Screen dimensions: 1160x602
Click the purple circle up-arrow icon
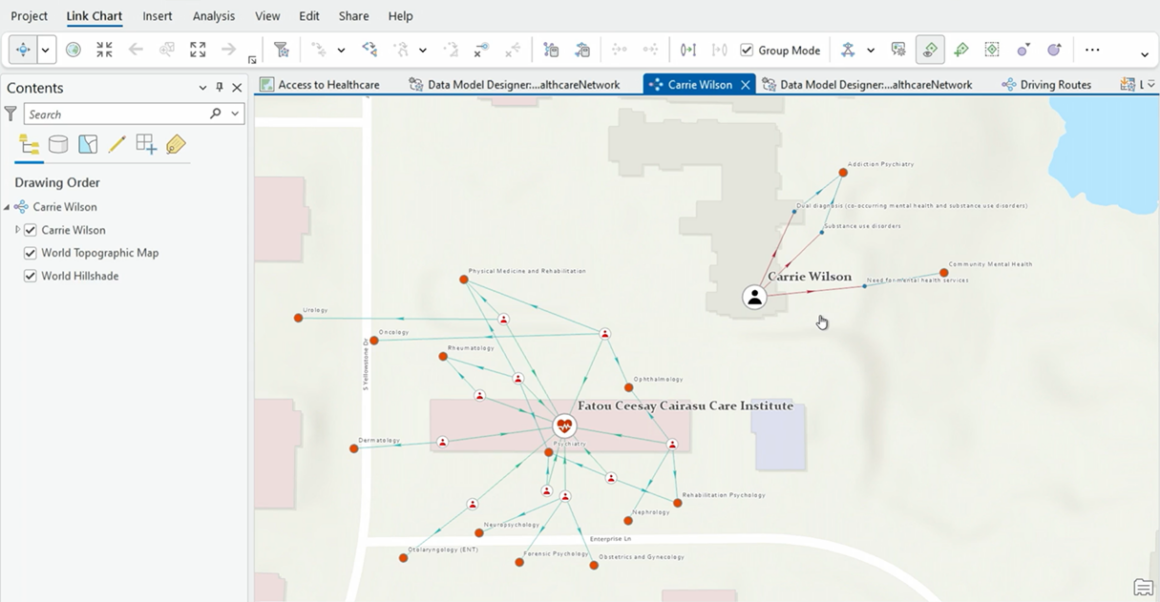(1055, 50)
